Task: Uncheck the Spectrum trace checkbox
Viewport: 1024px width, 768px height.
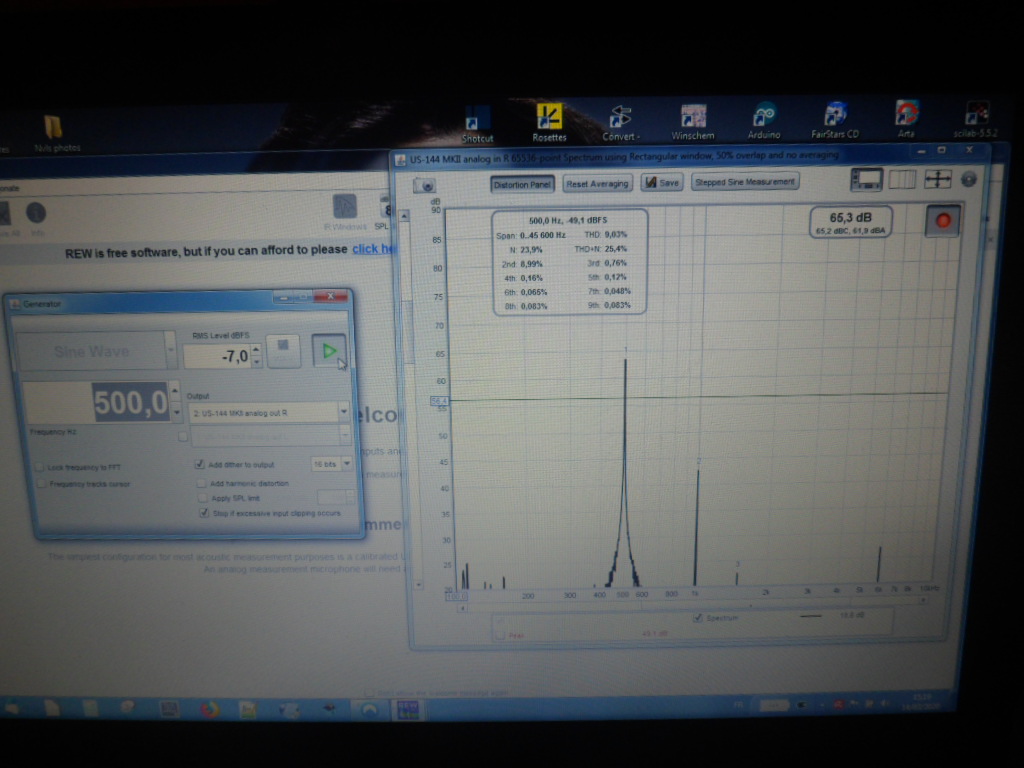Action: point(697,618)
